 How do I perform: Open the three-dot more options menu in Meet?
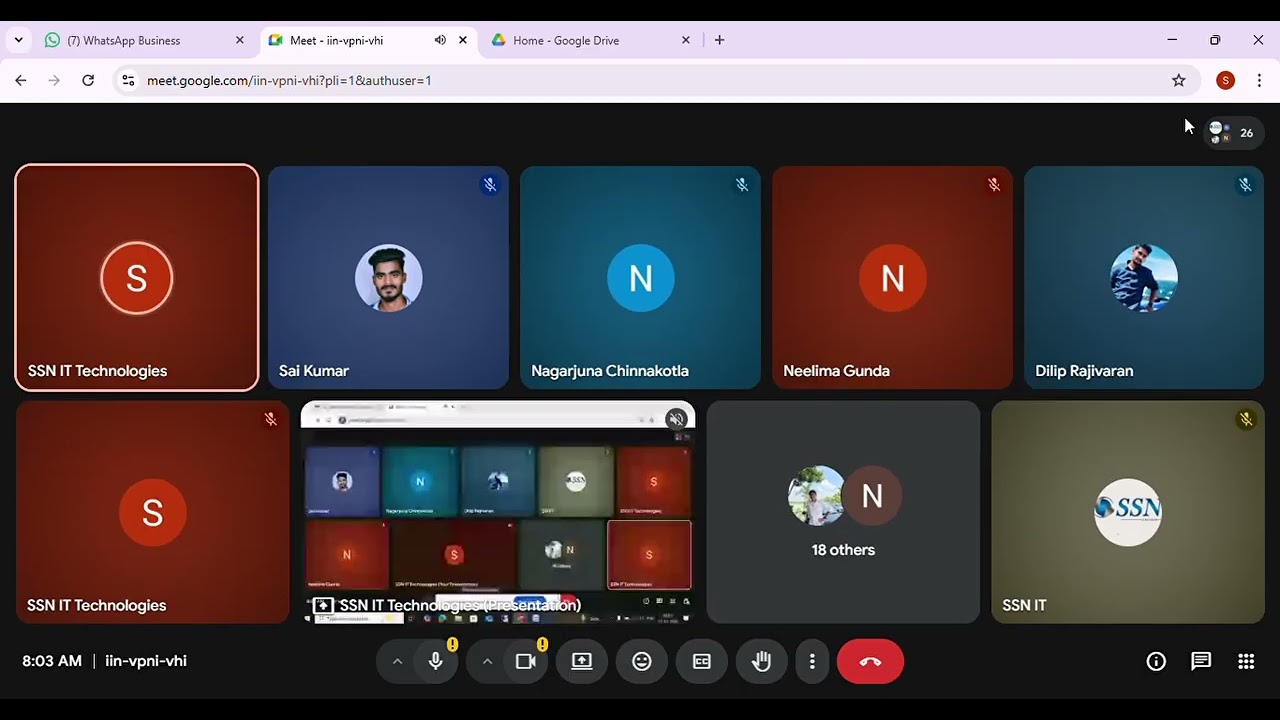coord(812,661)
